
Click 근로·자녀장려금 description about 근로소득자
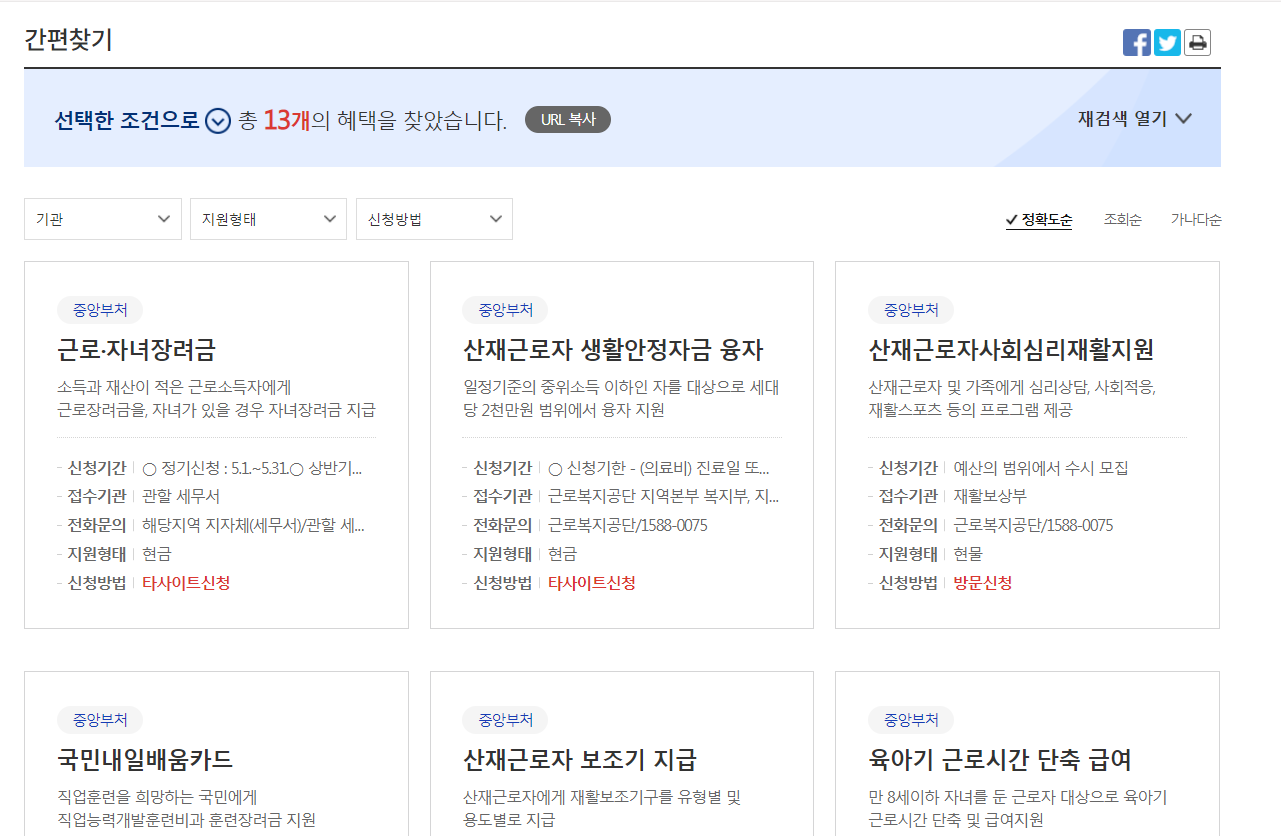(217, 399)
